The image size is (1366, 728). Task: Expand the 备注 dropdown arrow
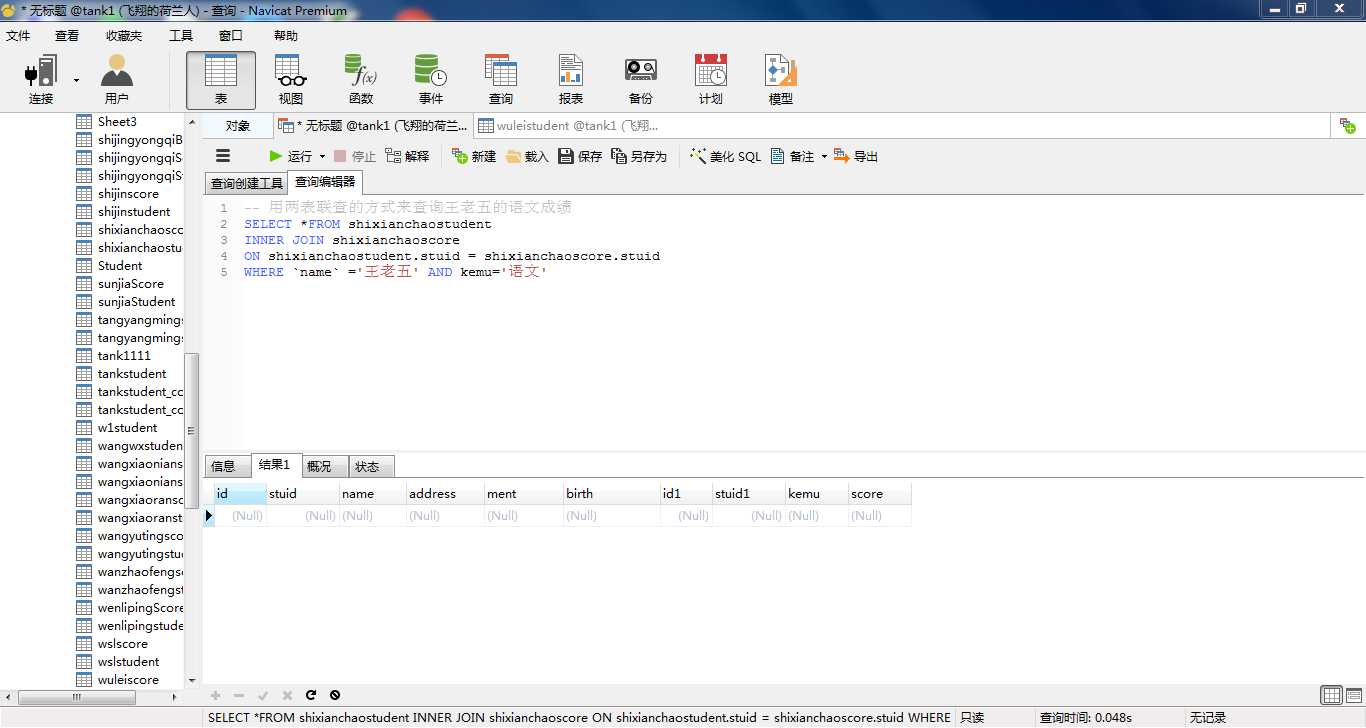point(824,157)
